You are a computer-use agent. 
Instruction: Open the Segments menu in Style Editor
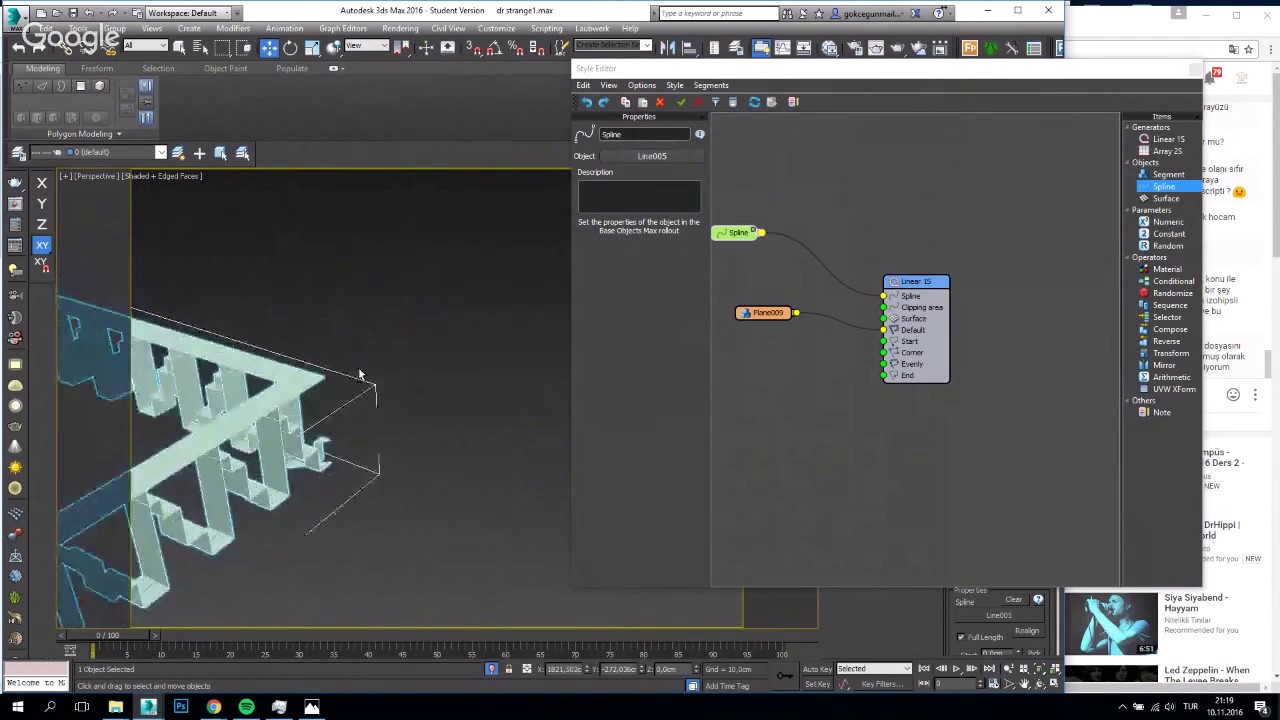point(711,85)
